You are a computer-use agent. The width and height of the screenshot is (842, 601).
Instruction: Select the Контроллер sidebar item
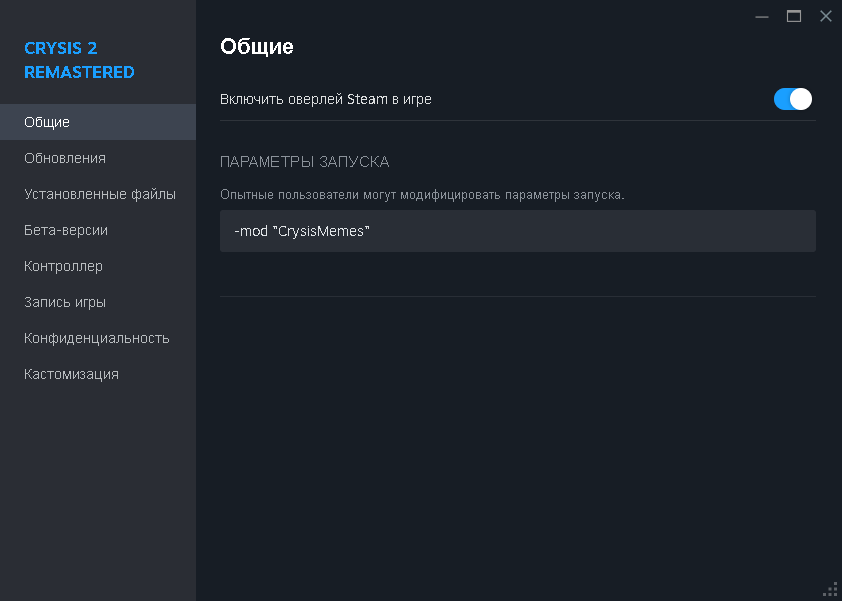click(x=64, y=266)
